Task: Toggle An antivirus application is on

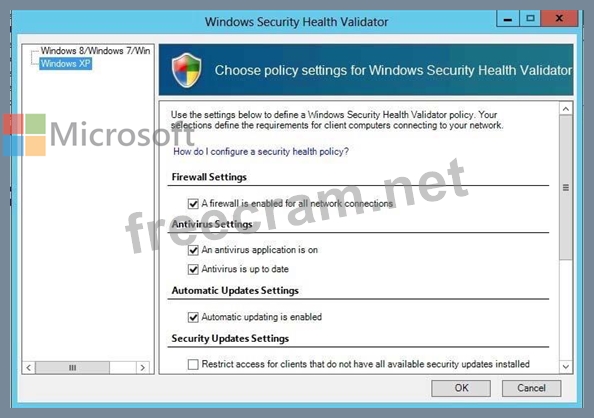Action: 193,250
